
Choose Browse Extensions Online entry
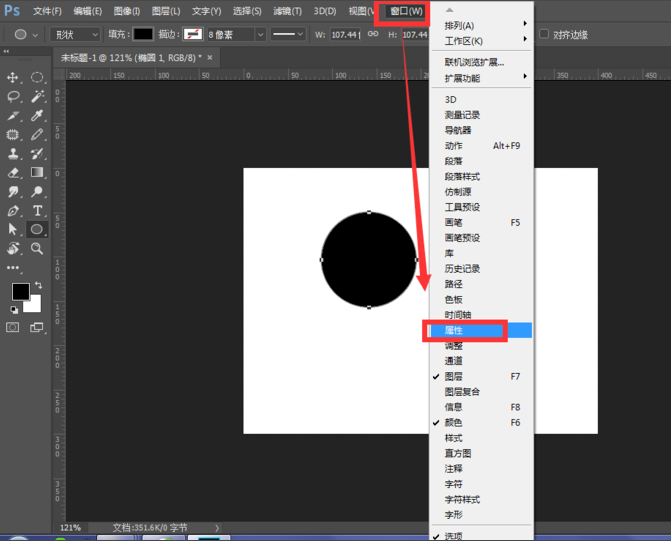click(481, 62)
